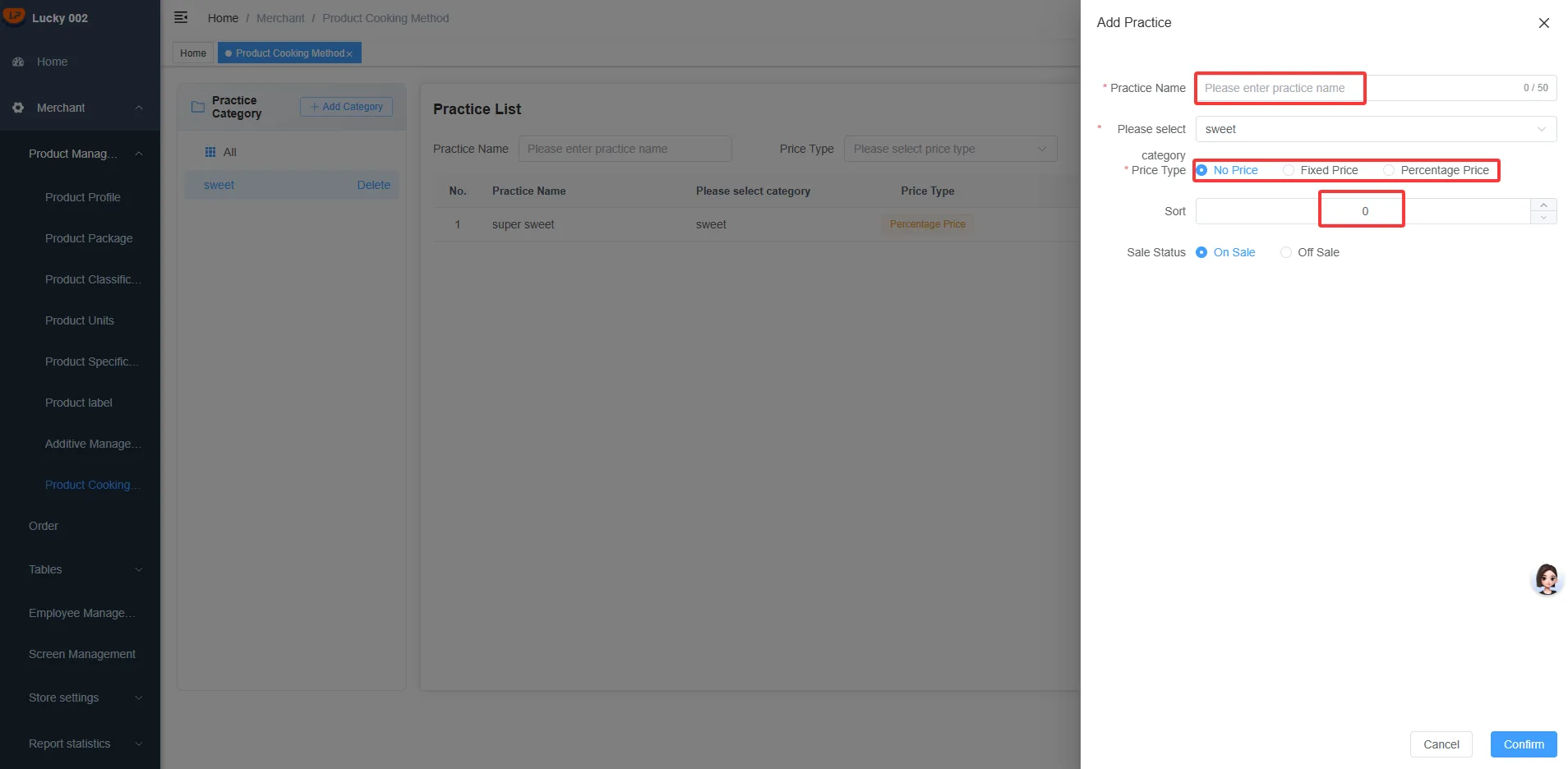Focus the Practice Name search filter field
This screenshot has width=1568, height=769.
pyautogui.click(x=625, y=149)
